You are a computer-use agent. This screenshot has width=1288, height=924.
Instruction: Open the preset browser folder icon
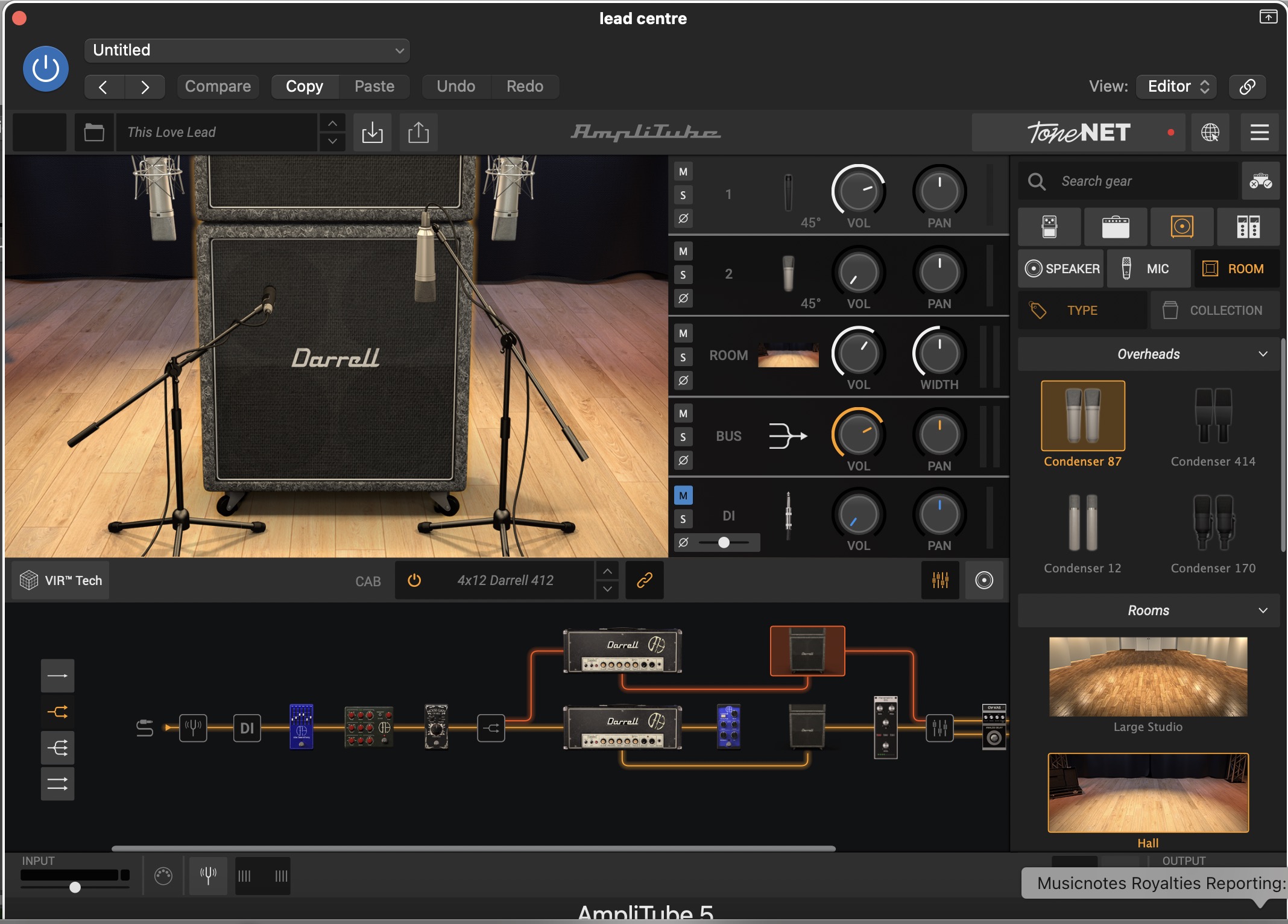94,132
